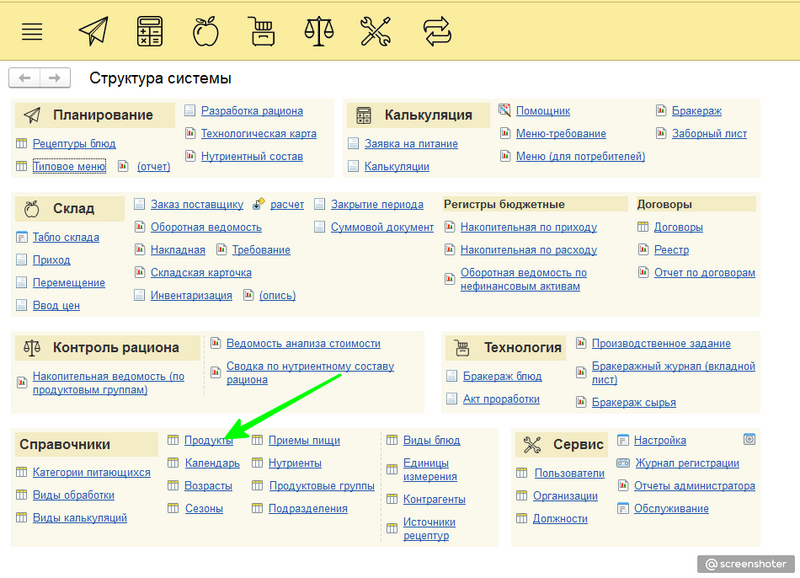Select the apple icon in top toolbar

tap(206, 31)
